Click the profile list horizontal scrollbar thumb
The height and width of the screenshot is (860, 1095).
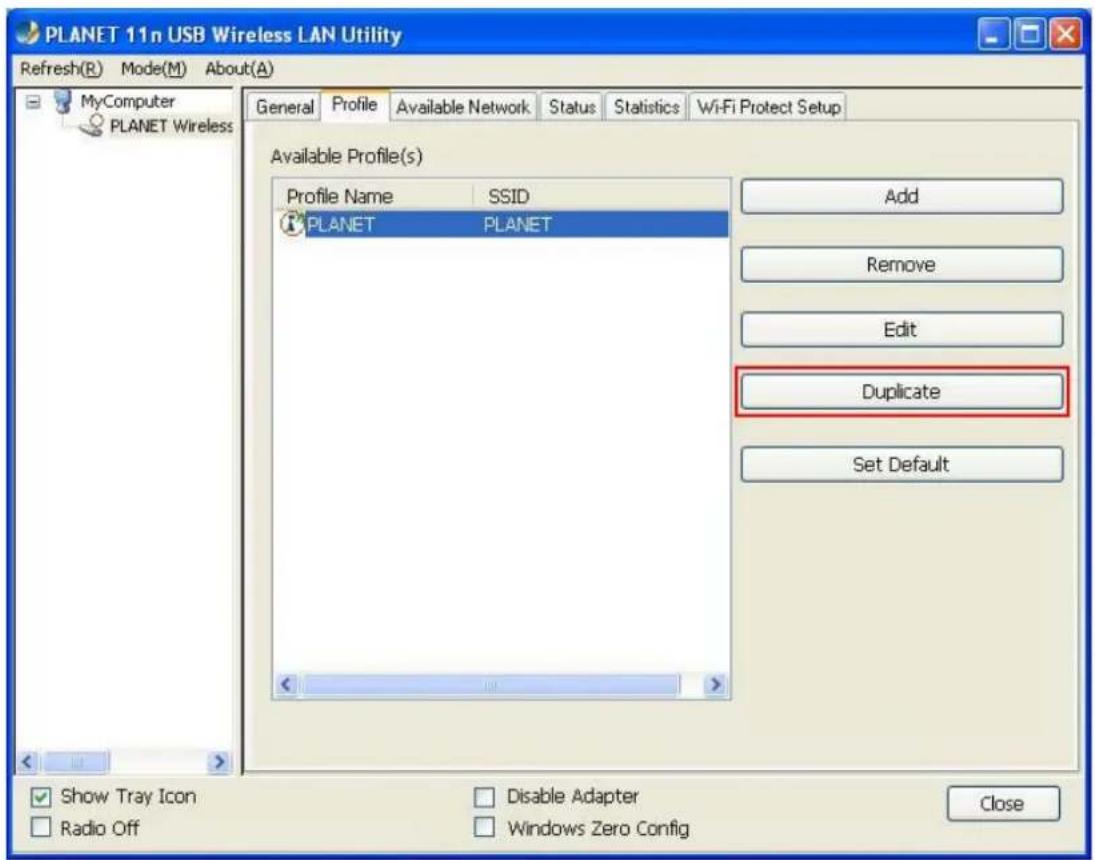tap(491, 685)
